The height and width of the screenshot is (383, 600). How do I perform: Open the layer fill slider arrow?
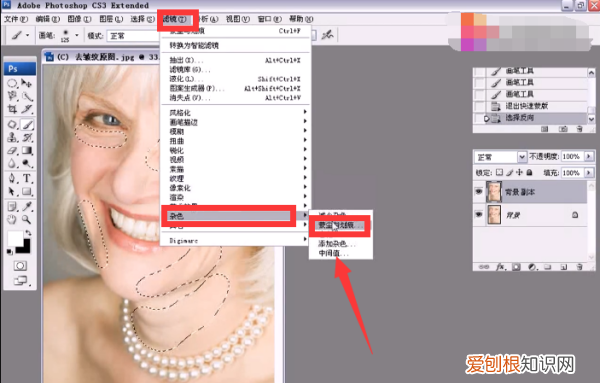point(589,173)
